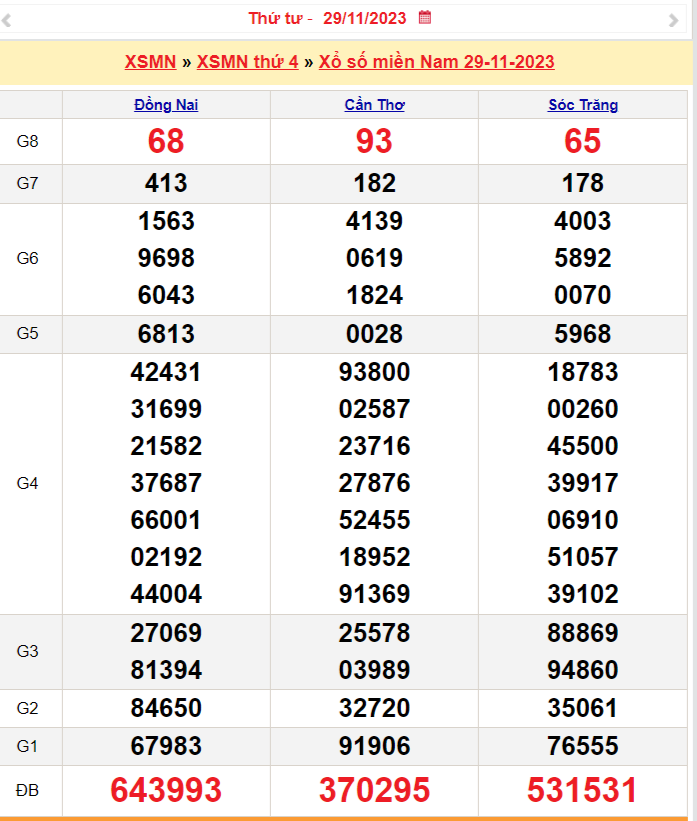Click the date text Thứ tư 29/11/2023
Screen dimensions: 697x821
pyautogui.click(x=327, y=18)
